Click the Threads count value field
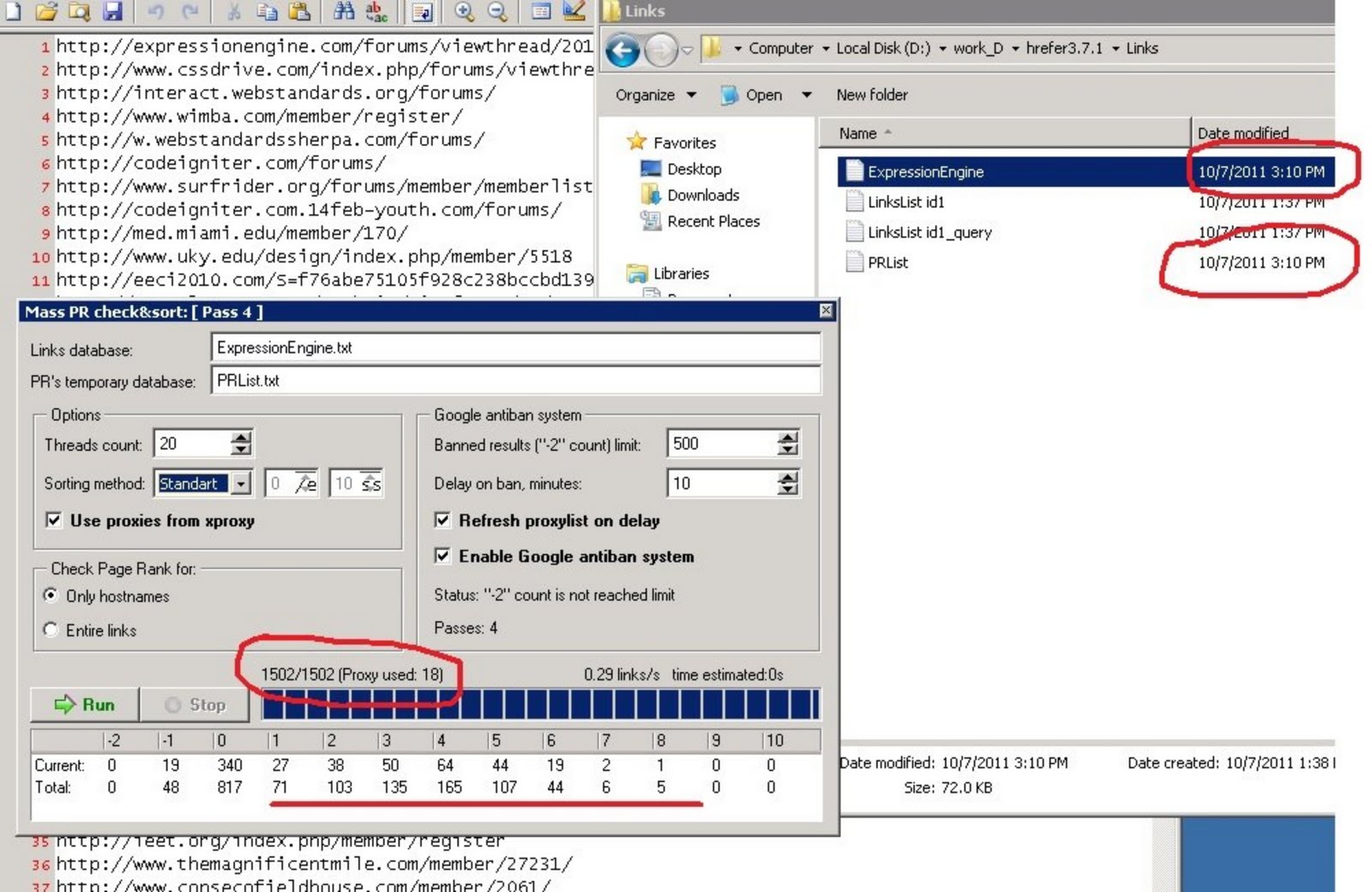 coord(192,443)
